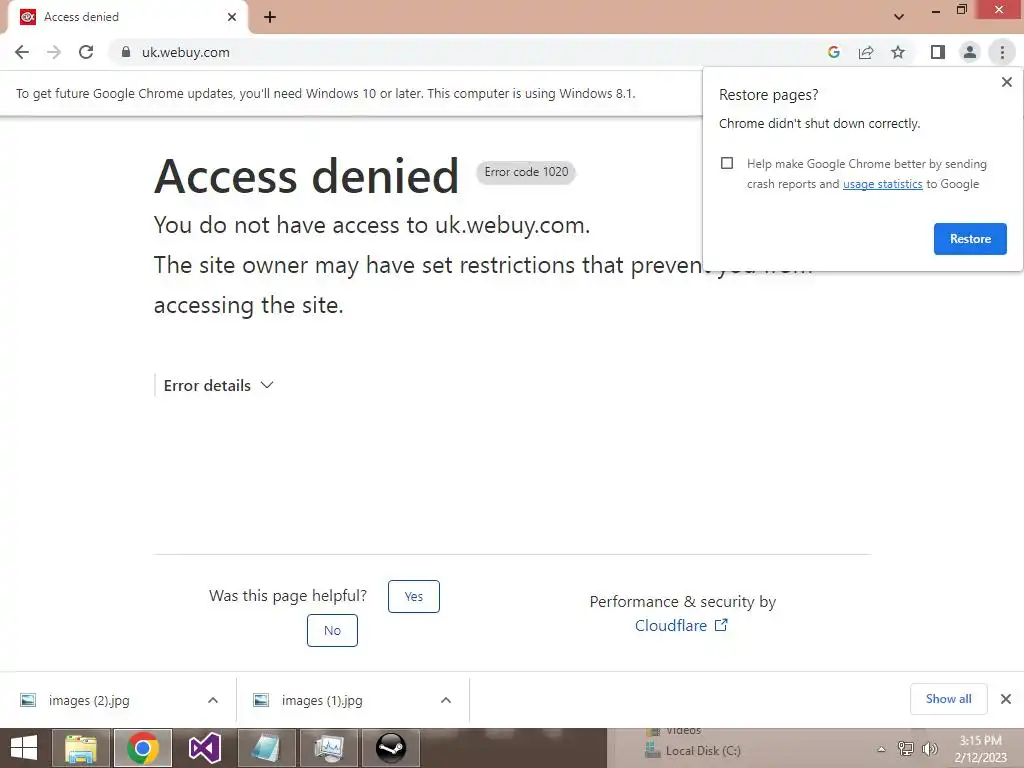
Task: Restore down the Chrome window
Action: click(x=961, y=10)
